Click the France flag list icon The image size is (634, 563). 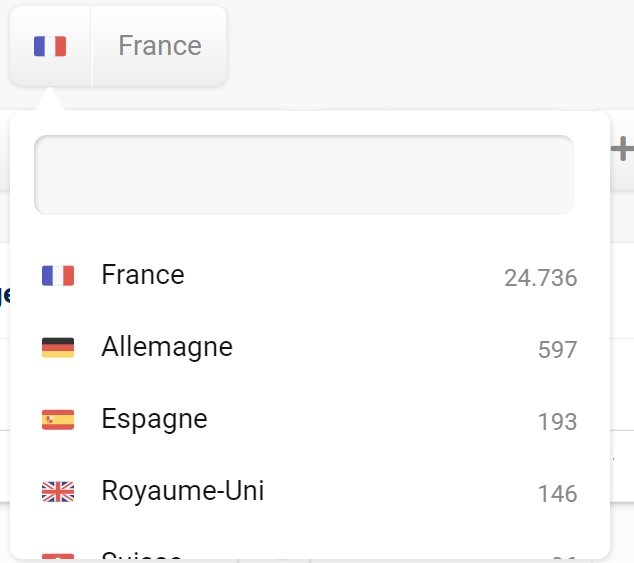(x=58, y=276)
